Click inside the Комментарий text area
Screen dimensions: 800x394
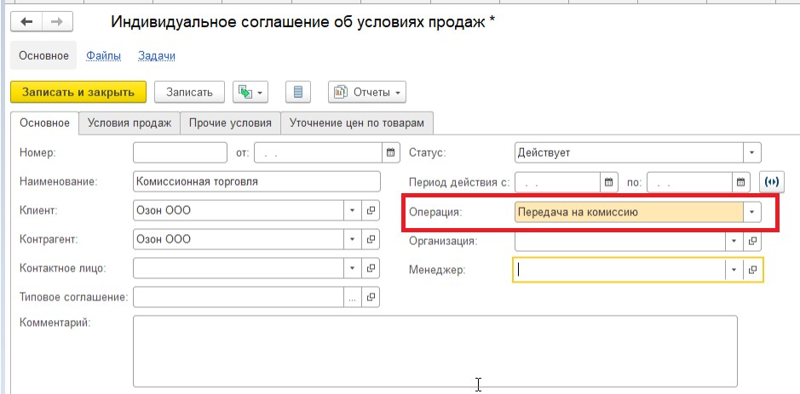(x=435, y=351)
